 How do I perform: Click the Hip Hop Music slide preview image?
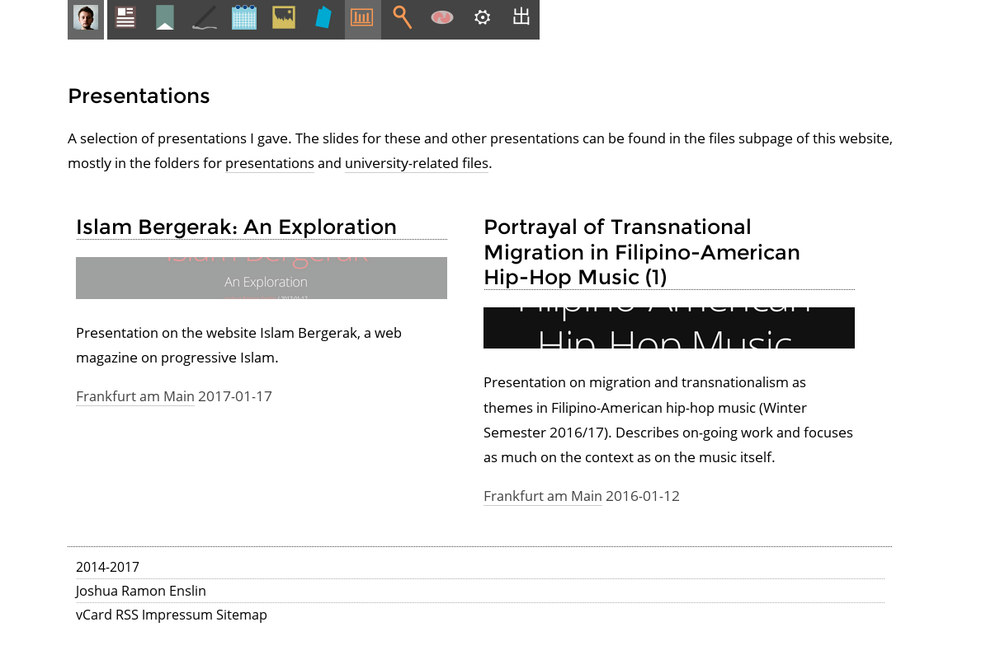pos(669,327)
